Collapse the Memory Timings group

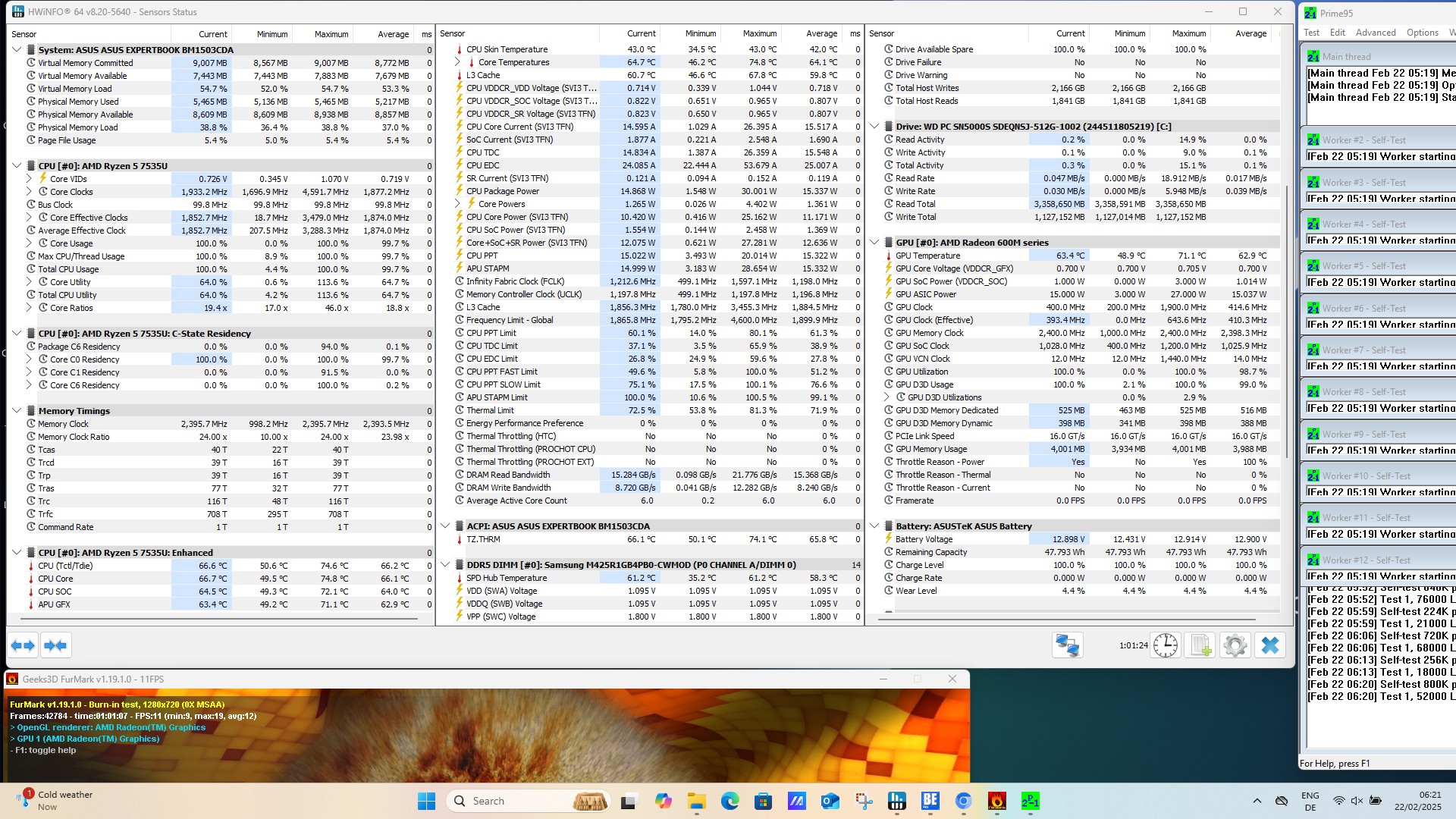(17, 411)
